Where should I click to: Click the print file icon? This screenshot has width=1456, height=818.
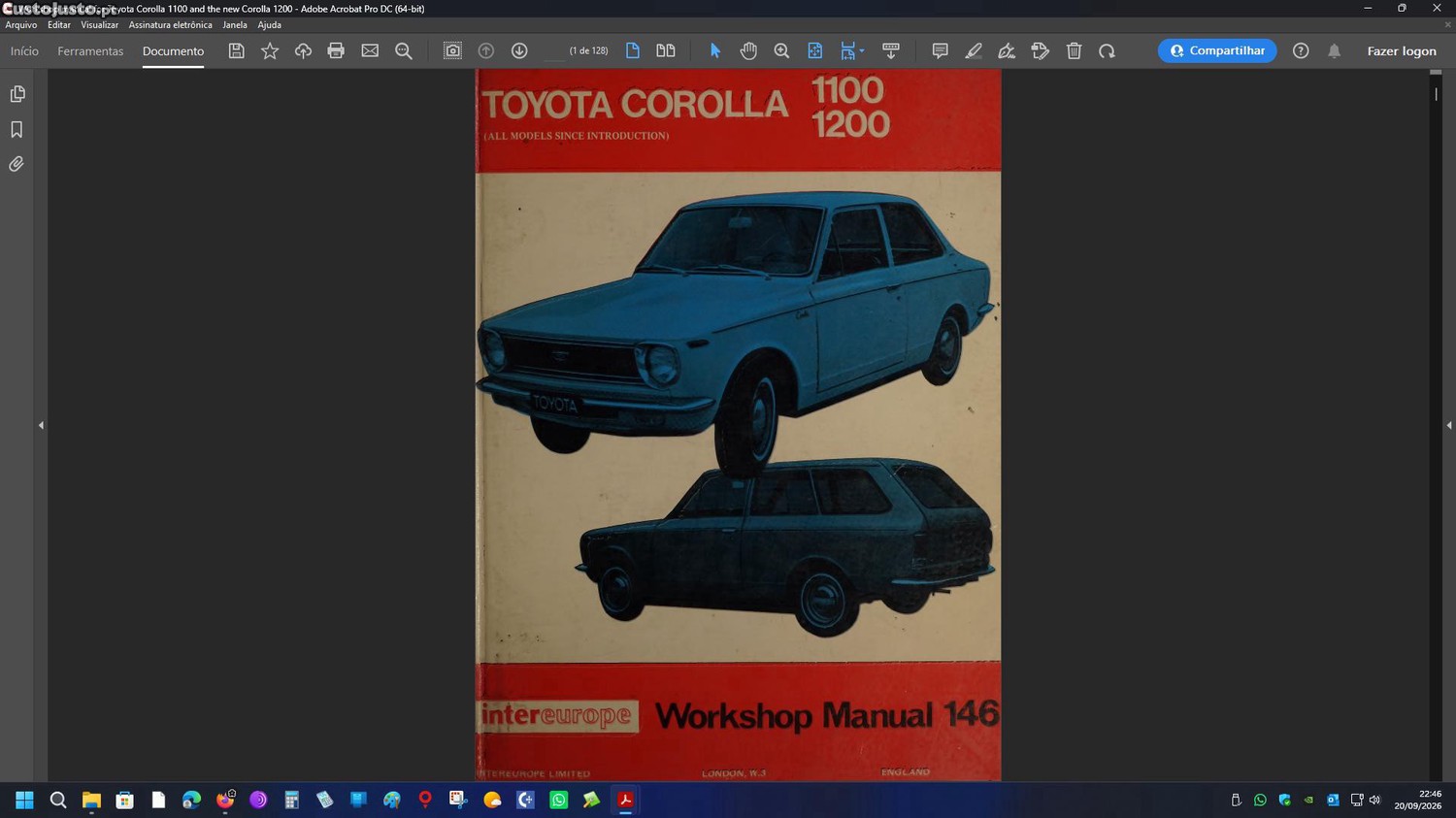tap(336, 50)
